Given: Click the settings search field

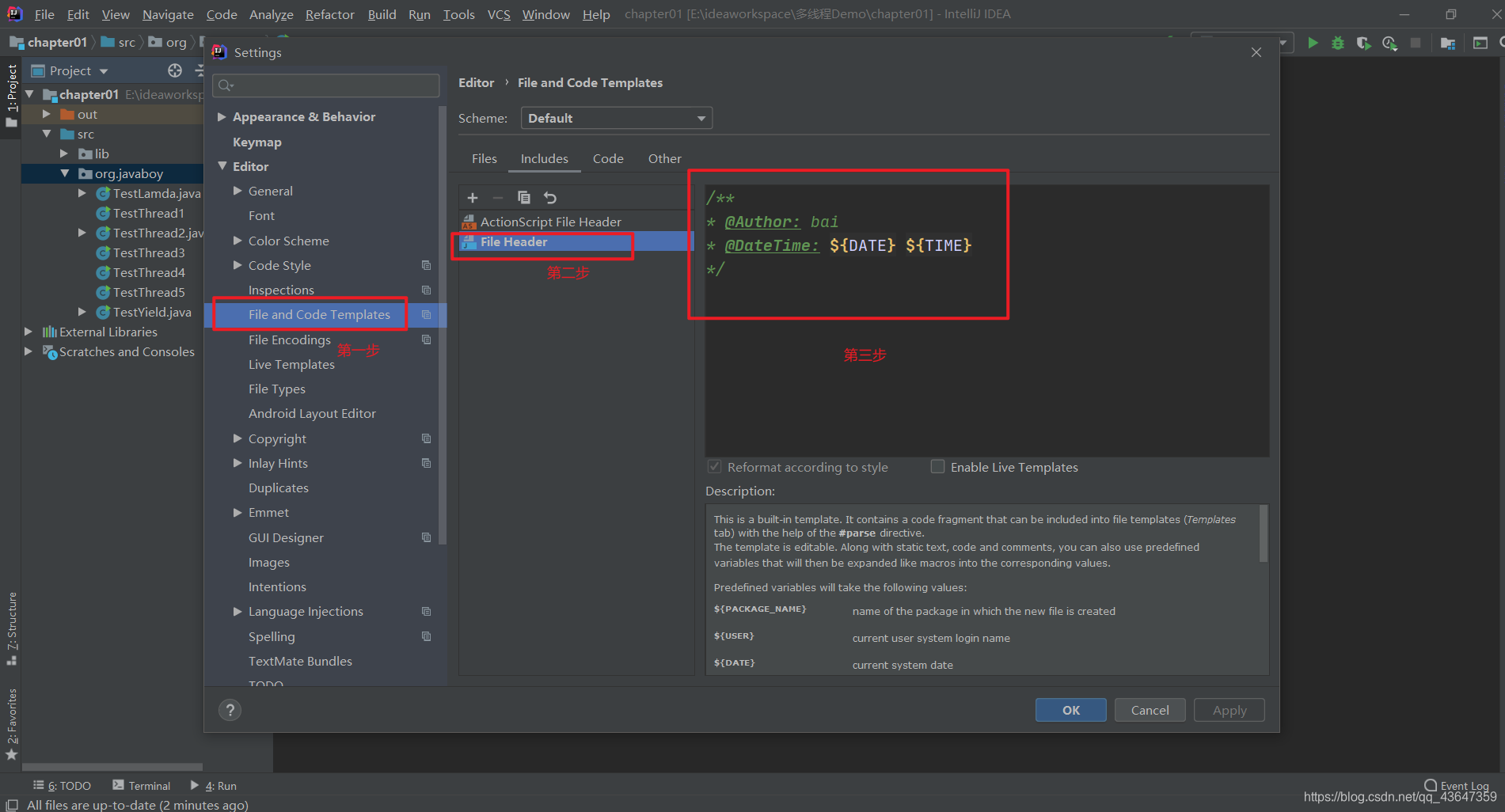Looking at the screenshot, I should pyautogui.click(x=326, y=85).
